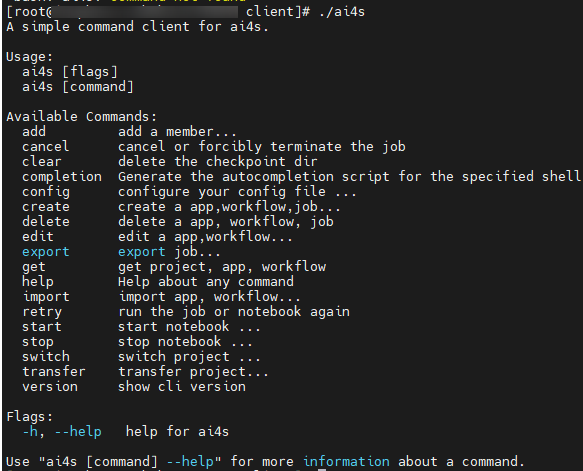Click "stop notebook ..." description

pos(185,342)
